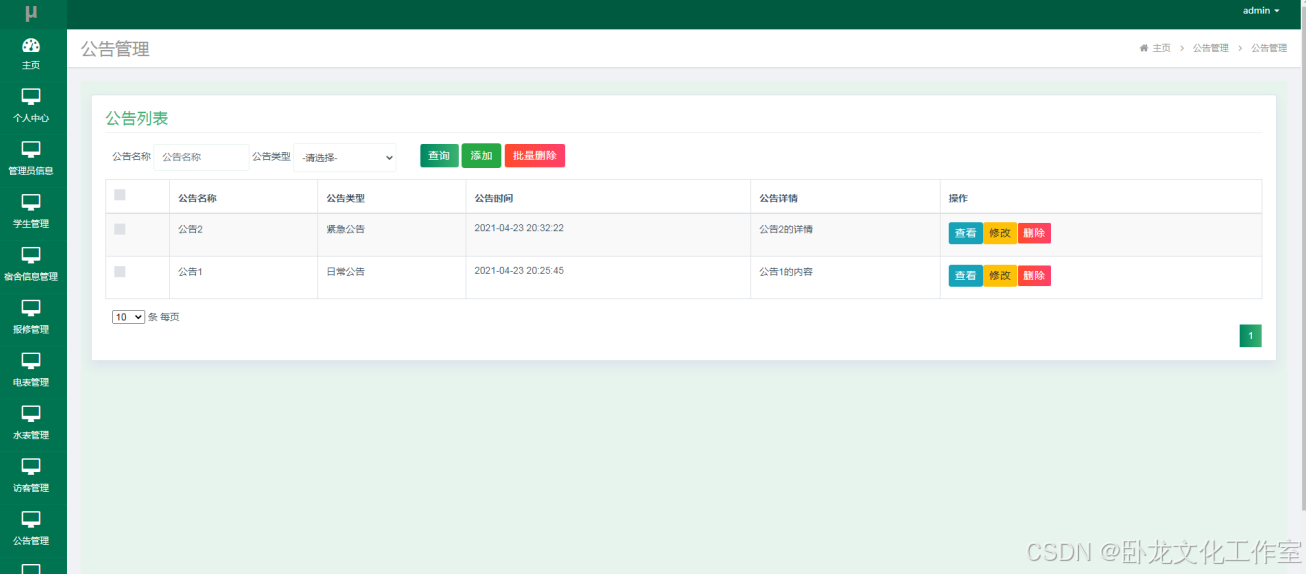Click 修改 for 公告2
The image size is (1306, 574).
(x=1000, y=233)
